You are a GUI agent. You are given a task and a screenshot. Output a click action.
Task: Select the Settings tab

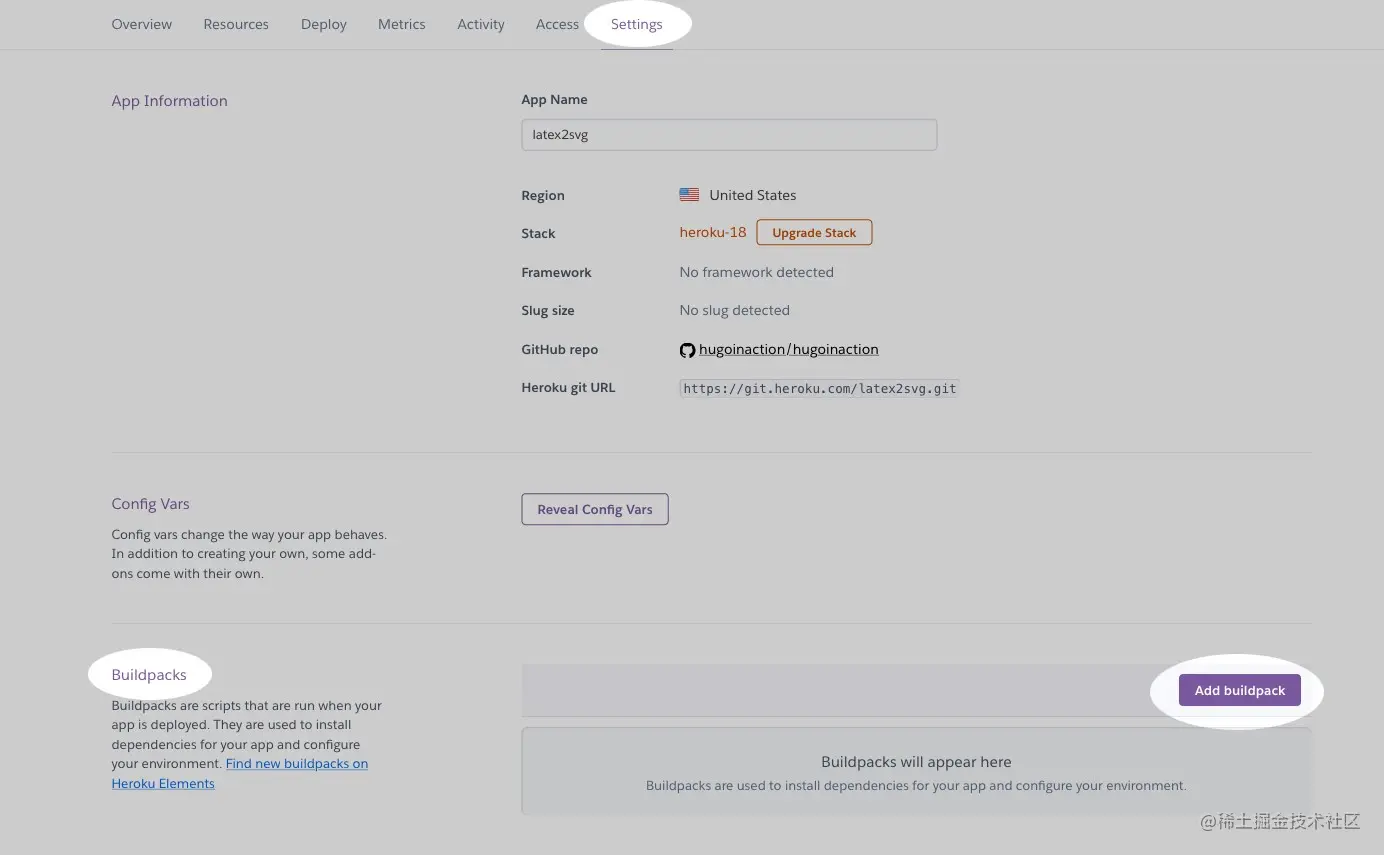tap(637, 24)
